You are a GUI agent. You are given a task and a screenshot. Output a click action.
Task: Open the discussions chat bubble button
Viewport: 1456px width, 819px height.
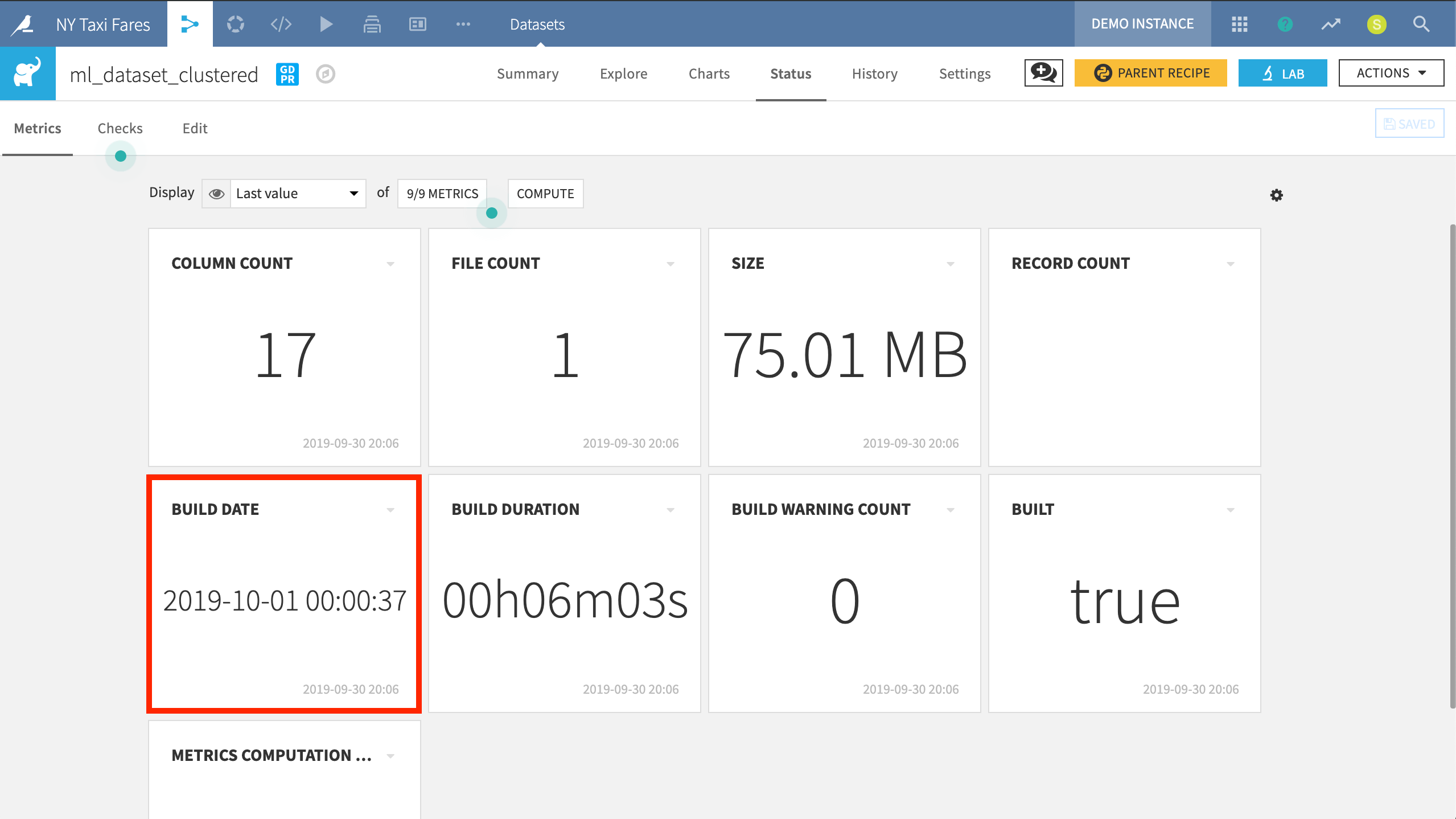tap(1043, 73)
